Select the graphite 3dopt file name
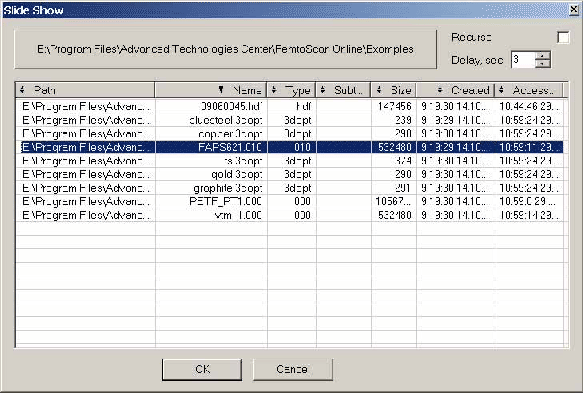Image resolution: width=583 pixels, height=393 pixels. coord(228,188)
